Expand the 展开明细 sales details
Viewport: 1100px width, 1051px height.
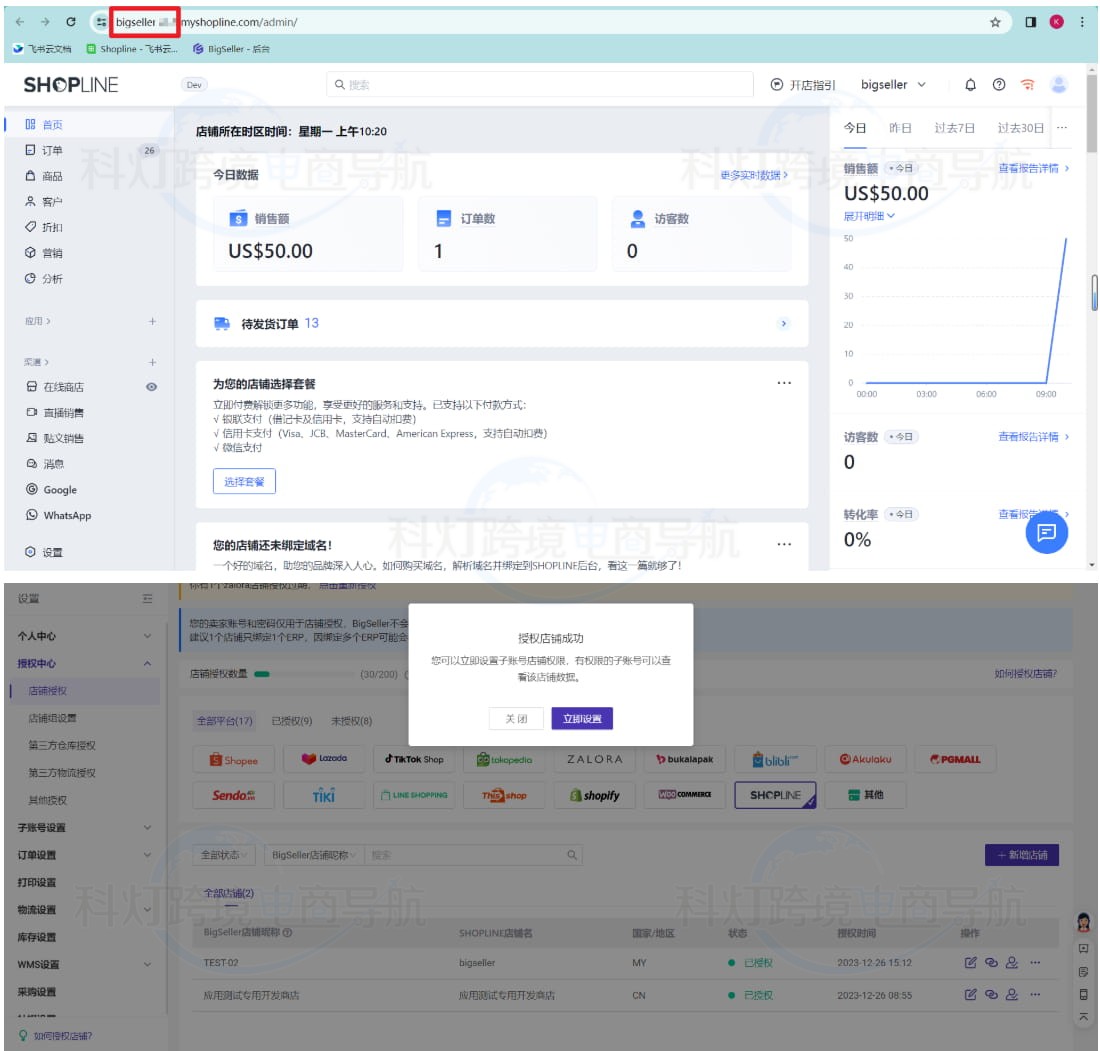pos(869,216)
